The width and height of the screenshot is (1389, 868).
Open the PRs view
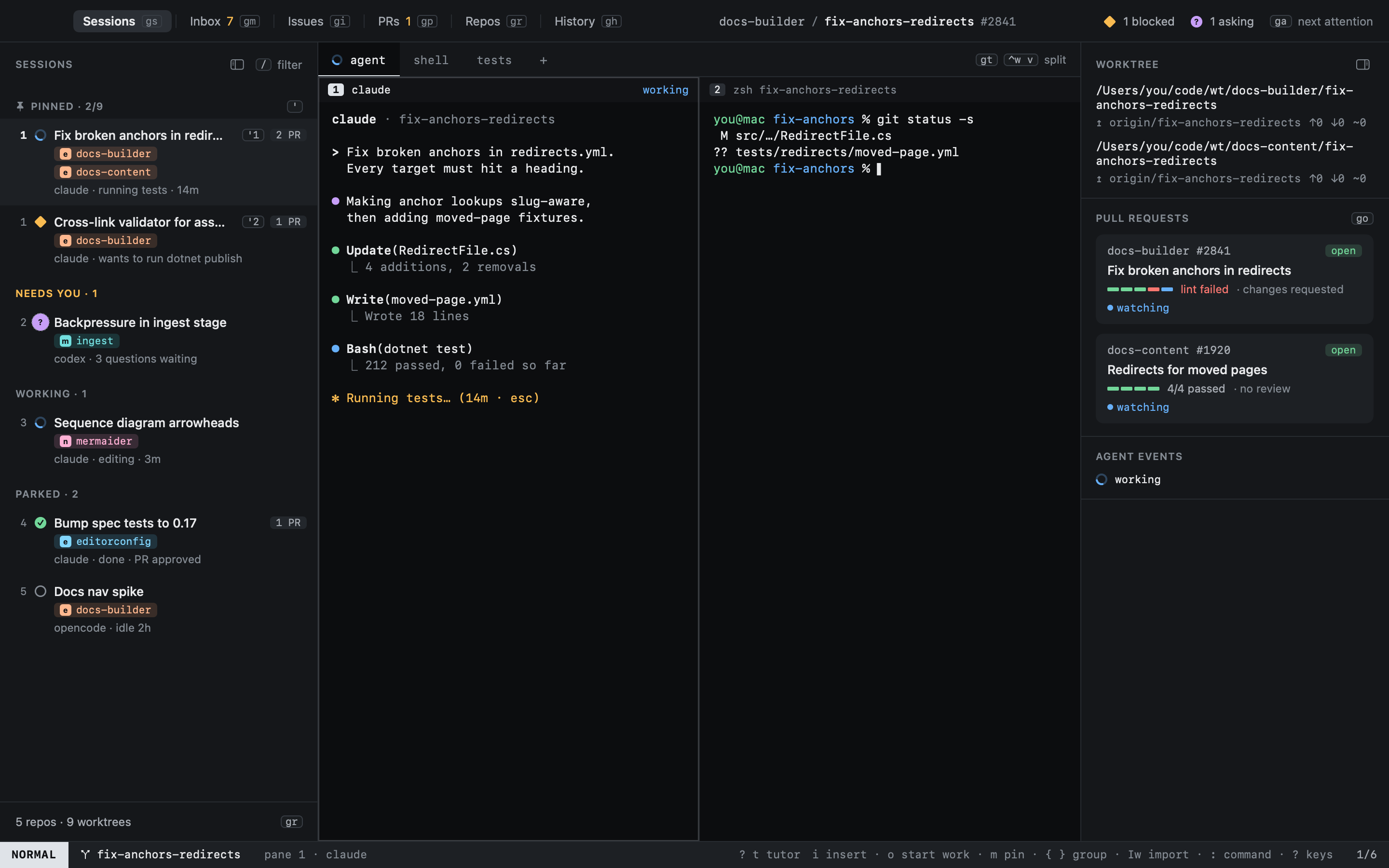407,21
